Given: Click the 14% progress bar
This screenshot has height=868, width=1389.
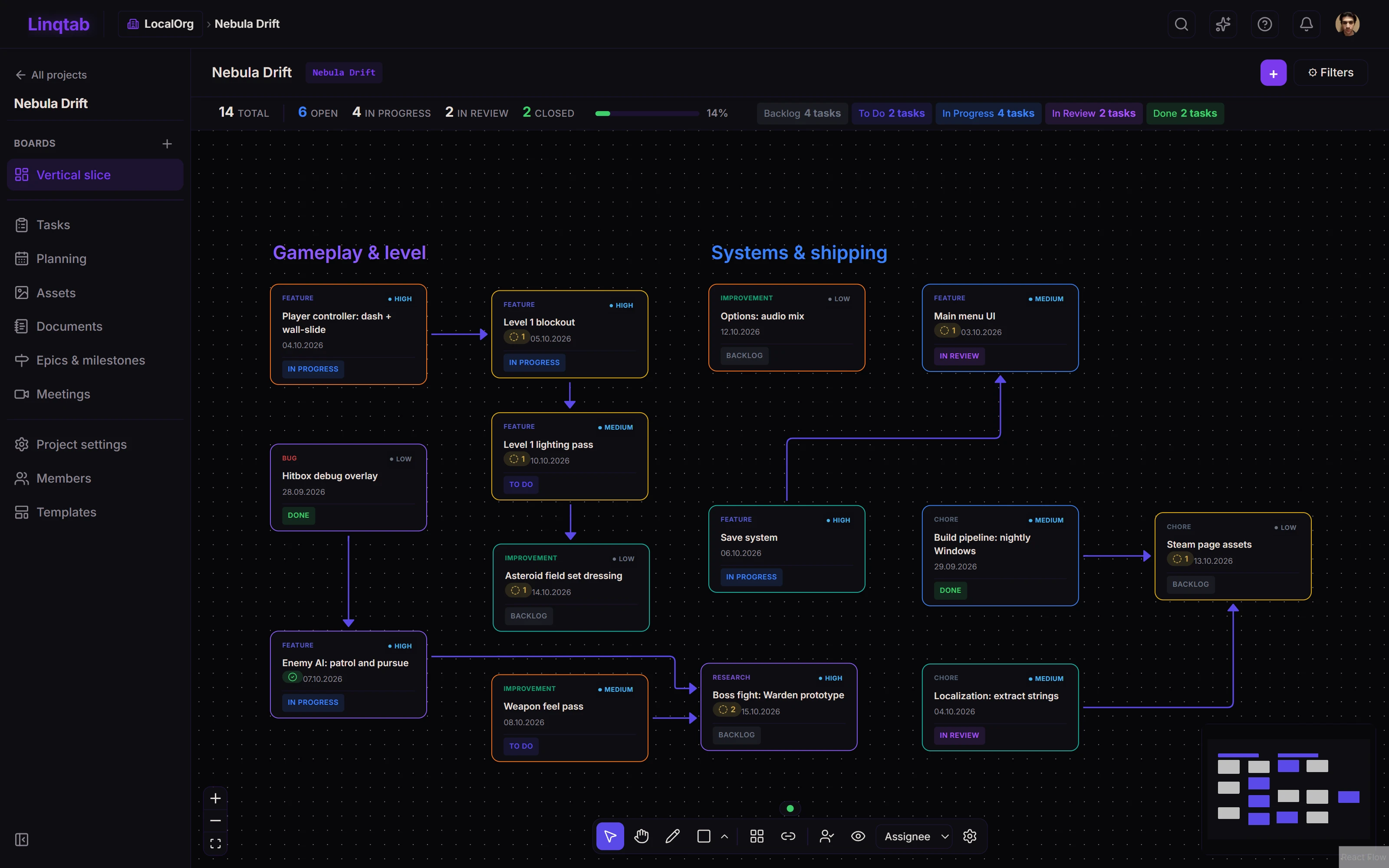Looking at the screenshot, I should point(647,114).
